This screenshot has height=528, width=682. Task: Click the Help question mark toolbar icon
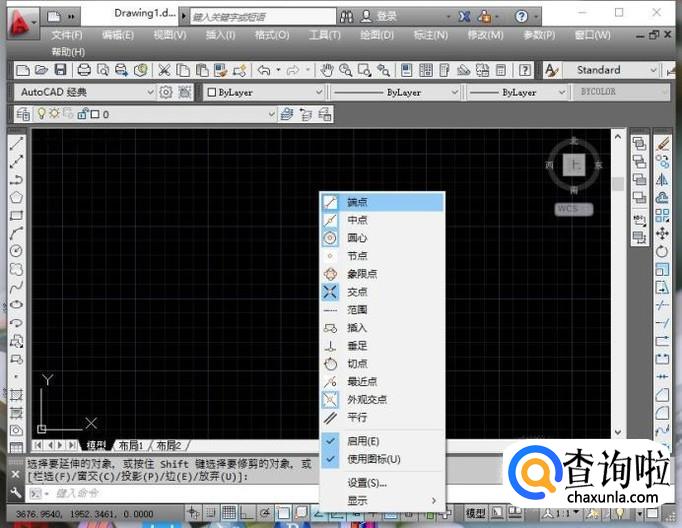tap(525, 70)
